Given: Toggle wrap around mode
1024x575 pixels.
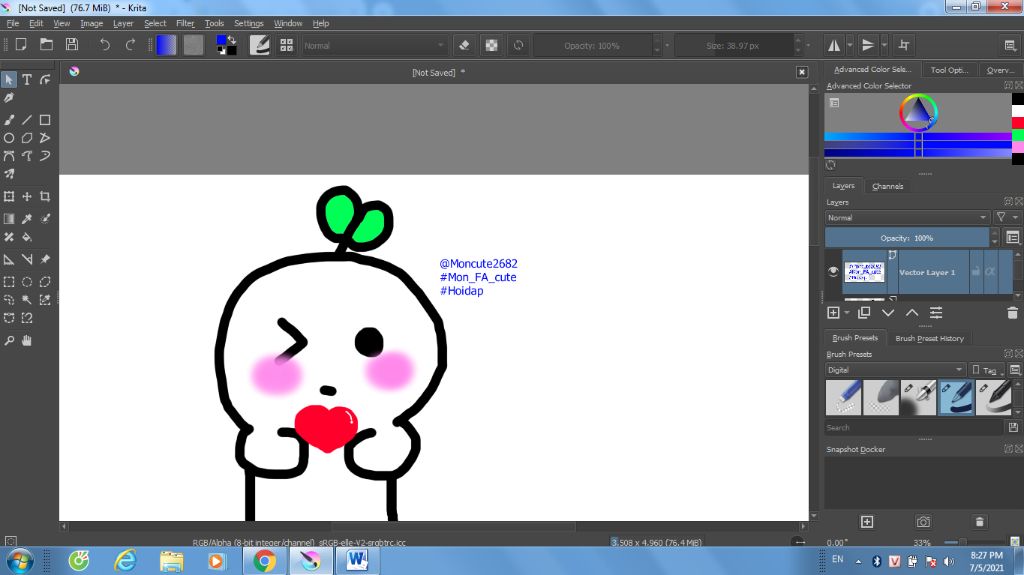Looking at the screenshot, I should pyautogui.click(x=904, y=45).
